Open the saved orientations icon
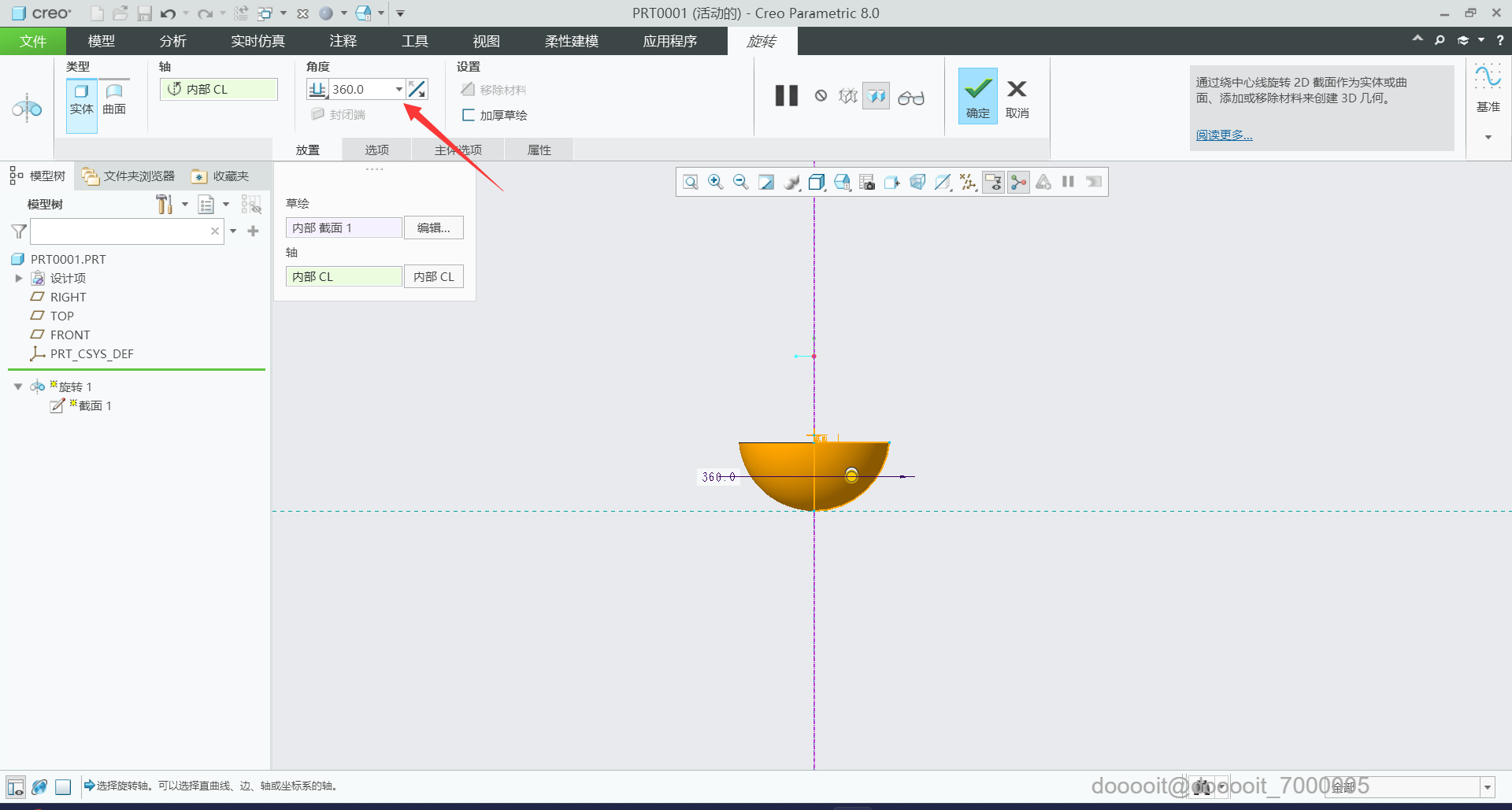 (x=842, y=183)
